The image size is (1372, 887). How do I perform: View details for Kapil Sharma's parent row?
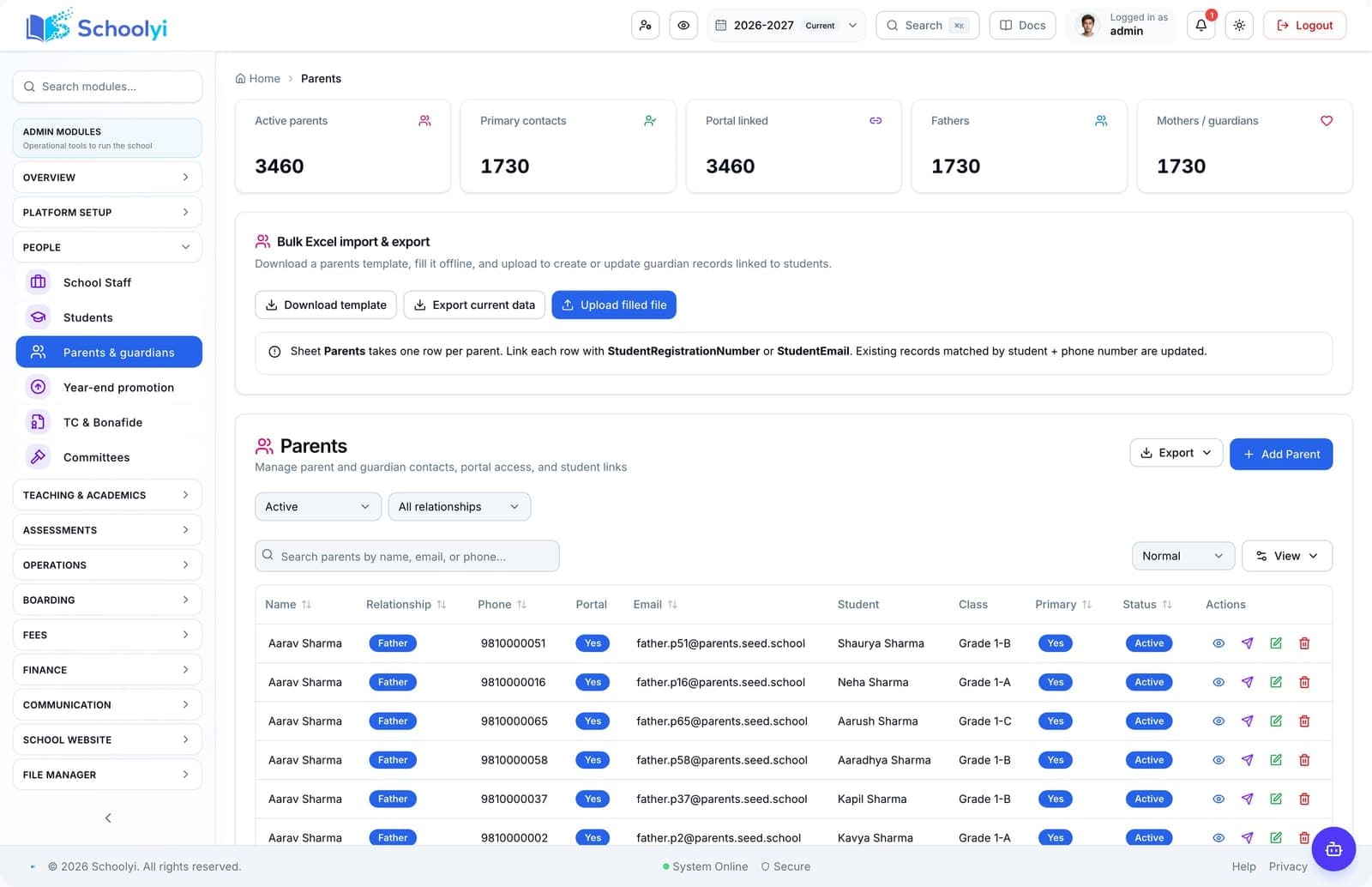1219,799
